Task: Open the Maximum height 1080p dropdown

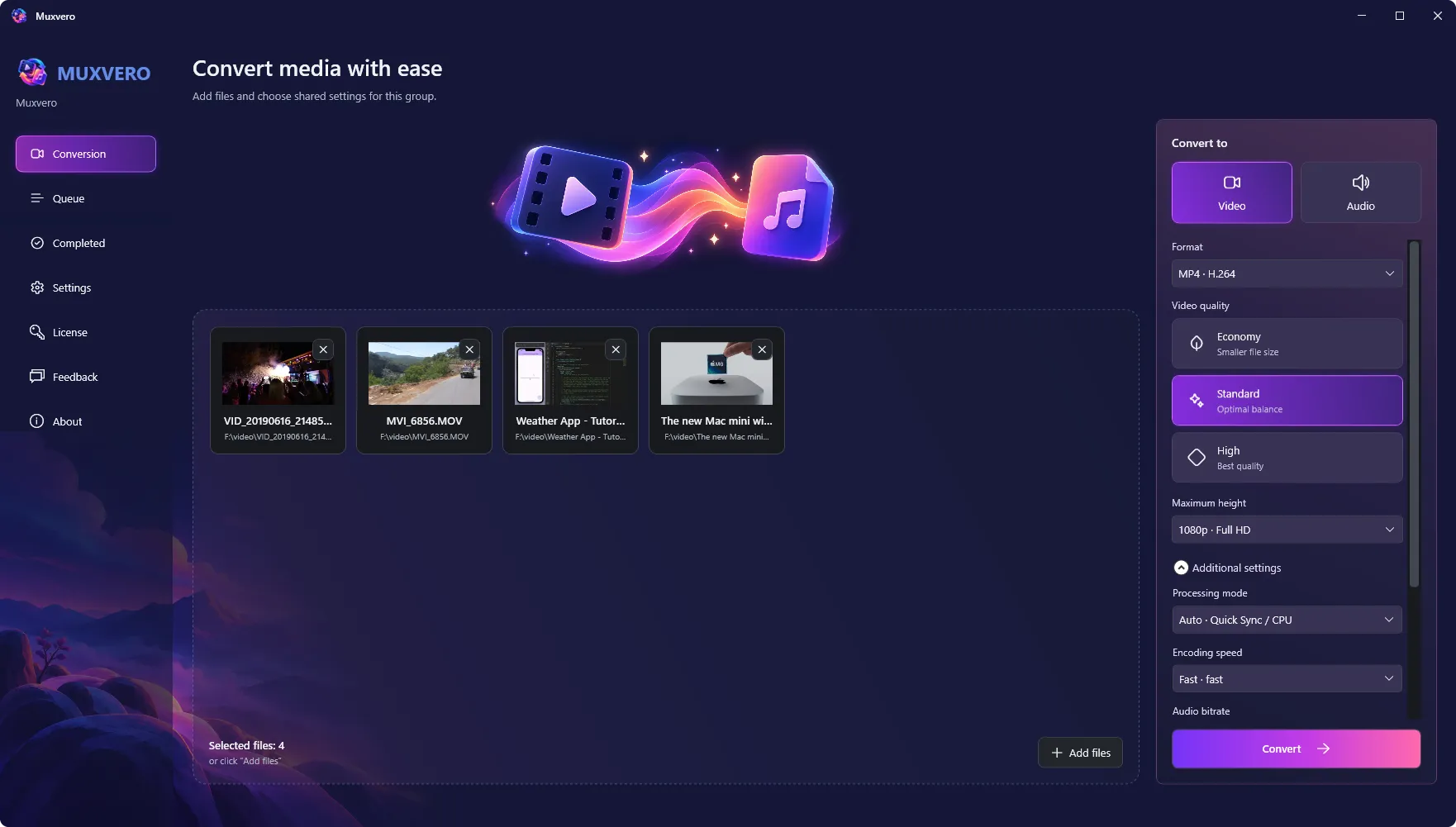Action: point(1287,530)
